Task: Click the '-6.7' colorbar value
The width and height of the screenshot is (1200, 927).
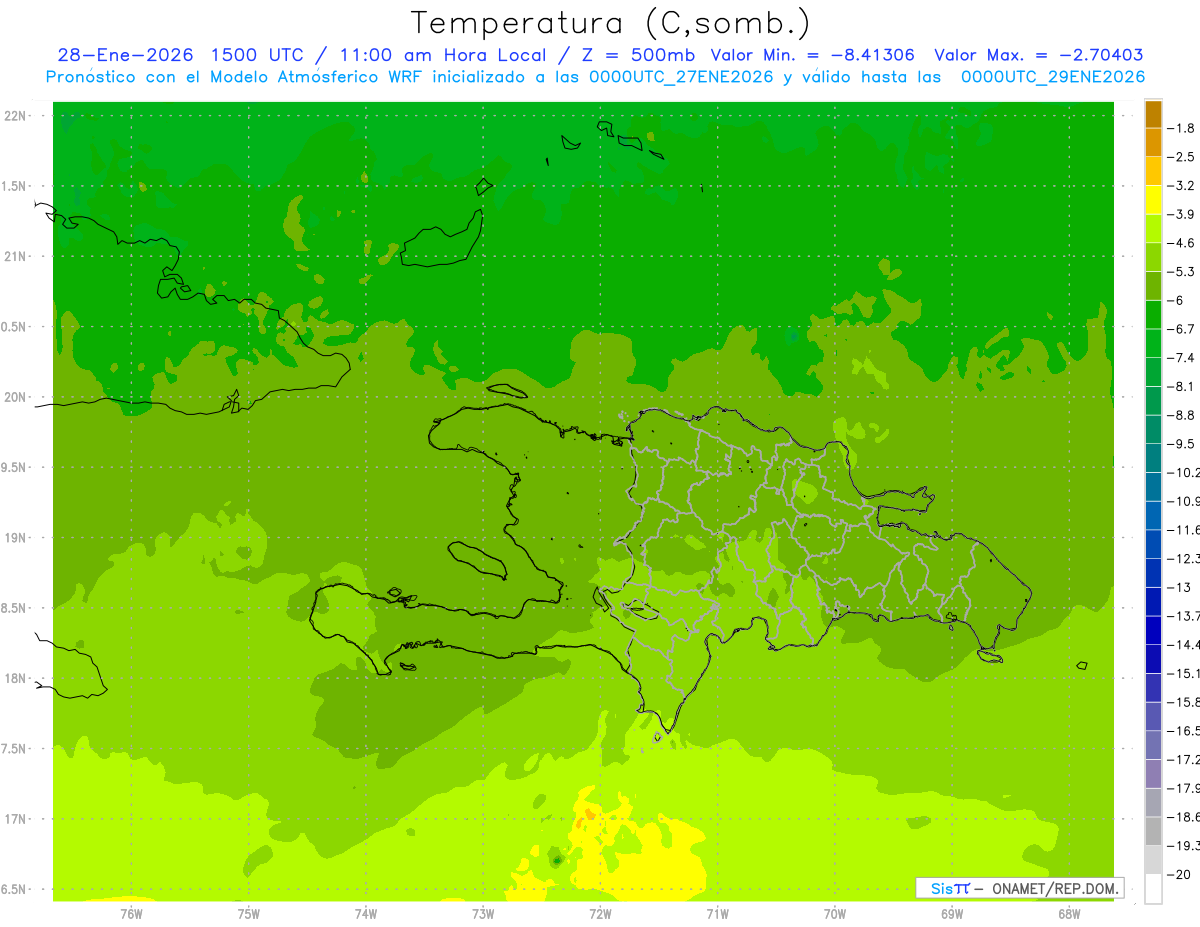Action: click(x=1181, y=329)
